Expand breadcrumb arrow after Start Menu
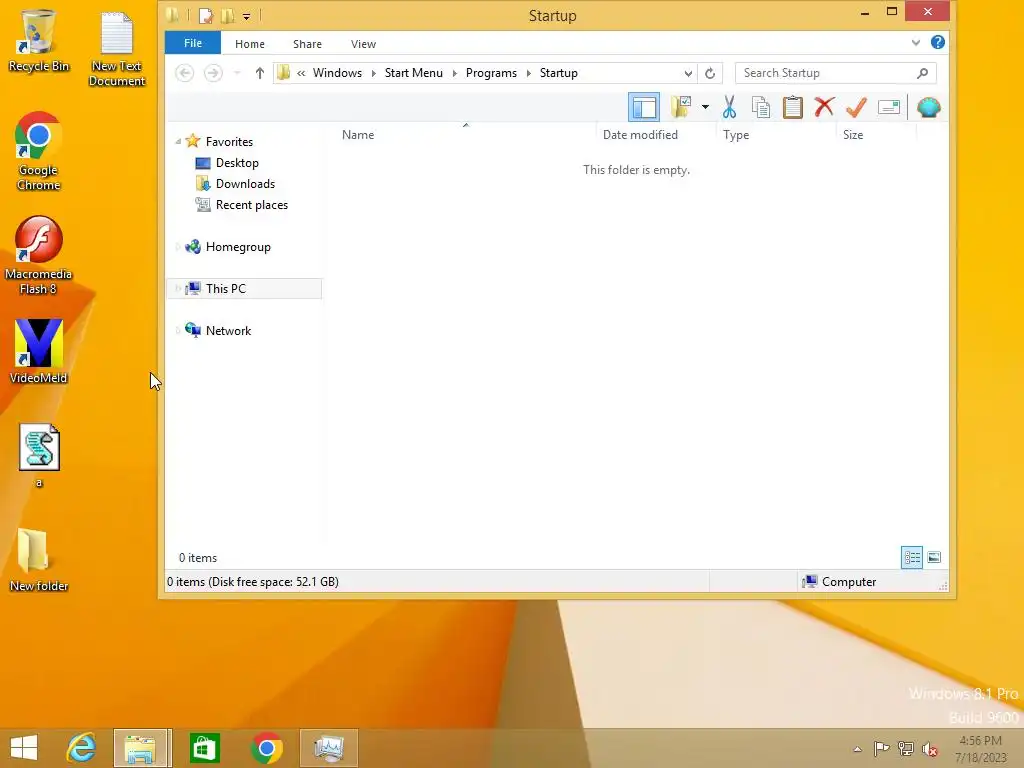 455,73
